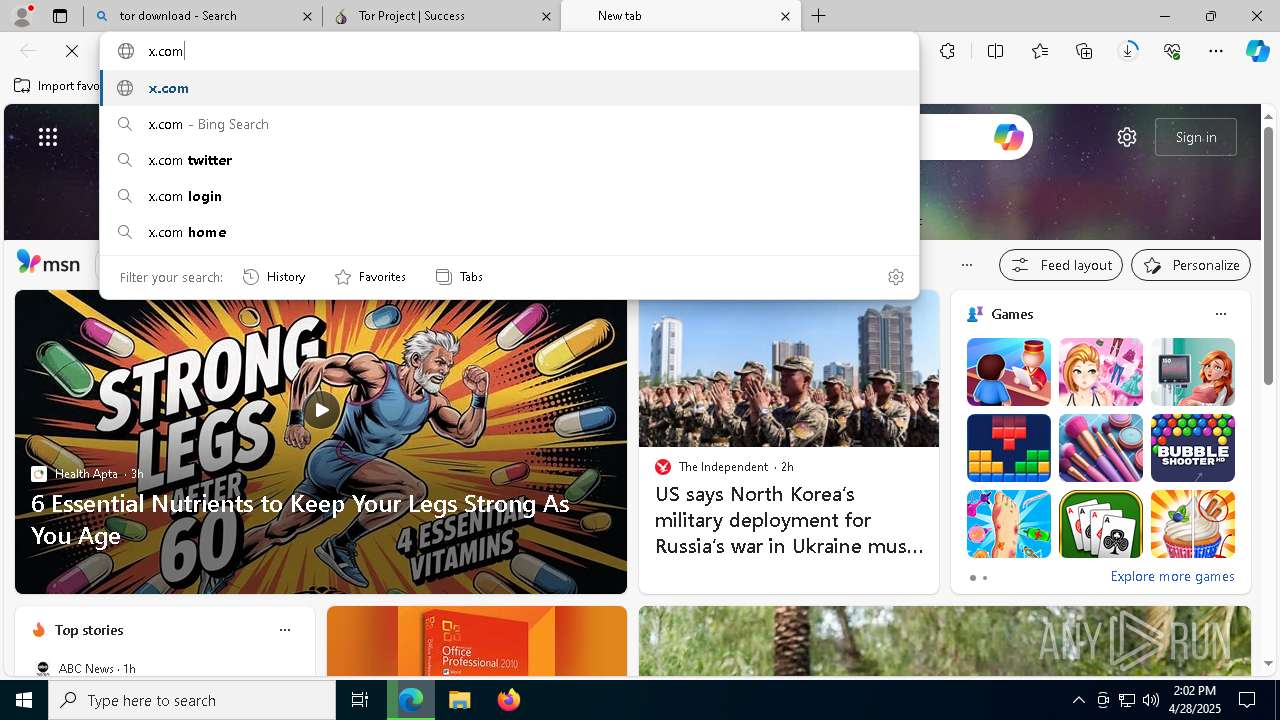Viewport: 1280px width, 720px height.
Task: Filter search by Favorites
Action: (x=370, y=277)
